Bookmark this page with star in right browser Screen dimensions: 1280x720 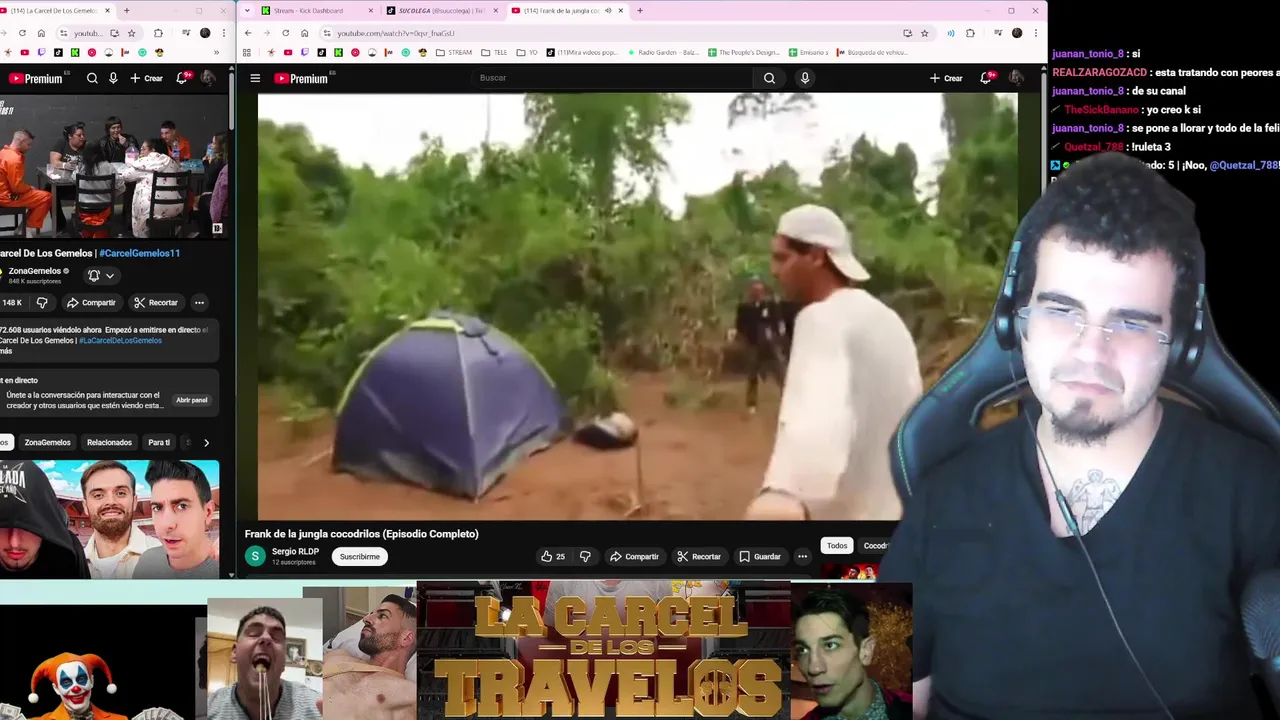pyautogui.click(x=924, y=33)
